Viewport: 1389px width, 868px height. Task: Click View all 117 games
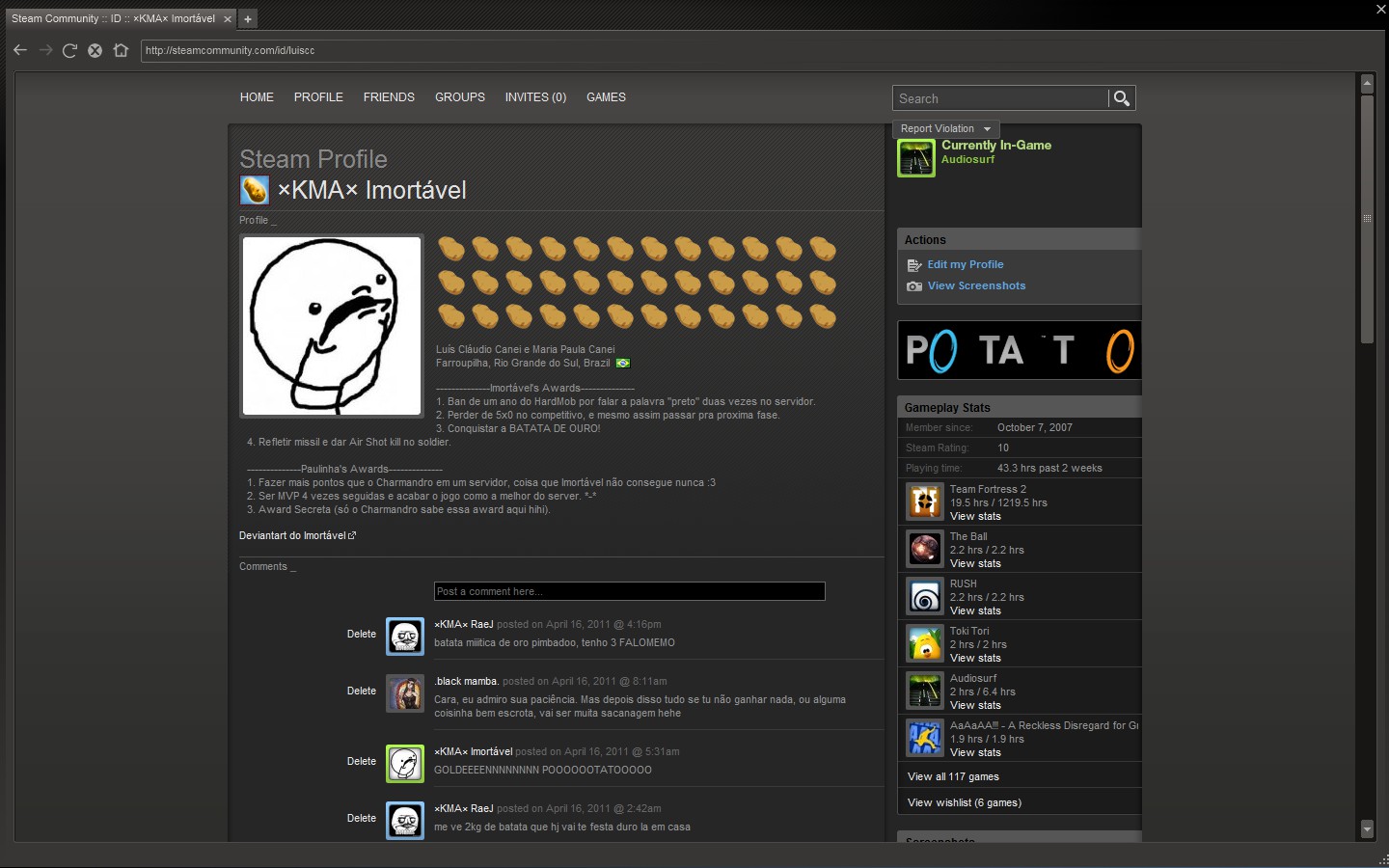coord(953,776)
